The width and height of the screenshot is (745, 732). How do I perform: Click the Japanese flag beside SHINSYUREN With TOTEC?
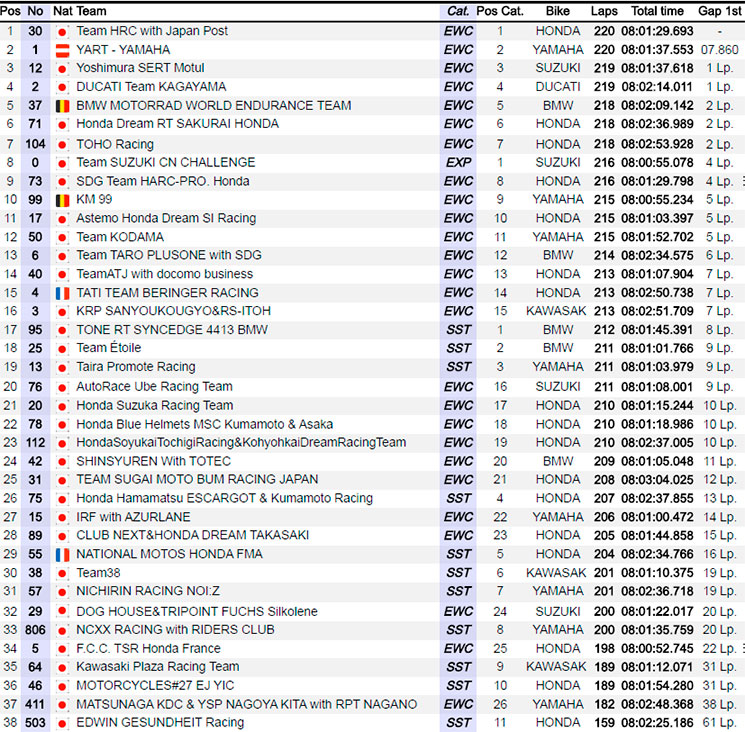click(62, 462)
